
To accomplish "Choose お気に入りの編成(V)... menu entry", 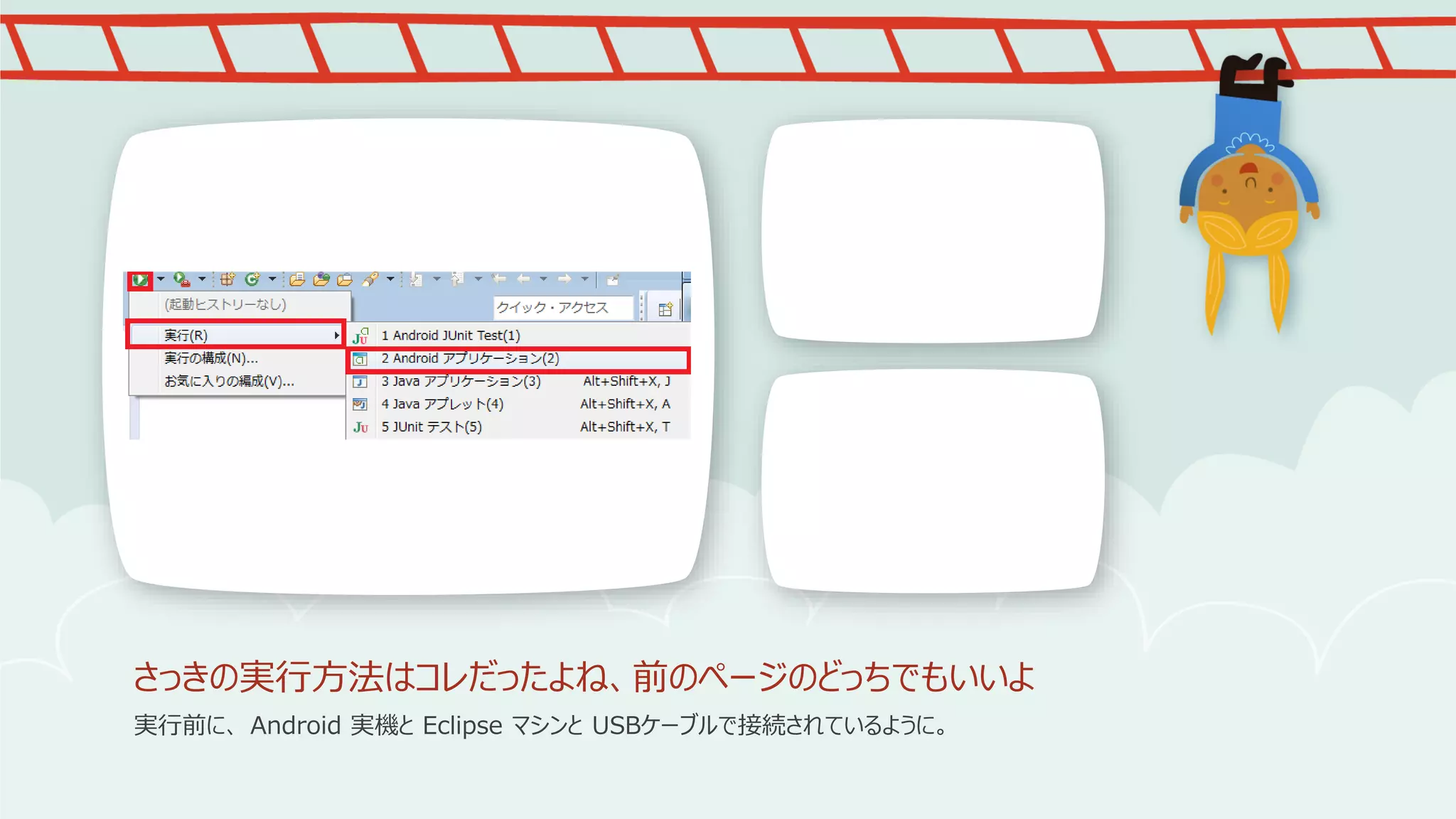I will (x=236, y=381).
